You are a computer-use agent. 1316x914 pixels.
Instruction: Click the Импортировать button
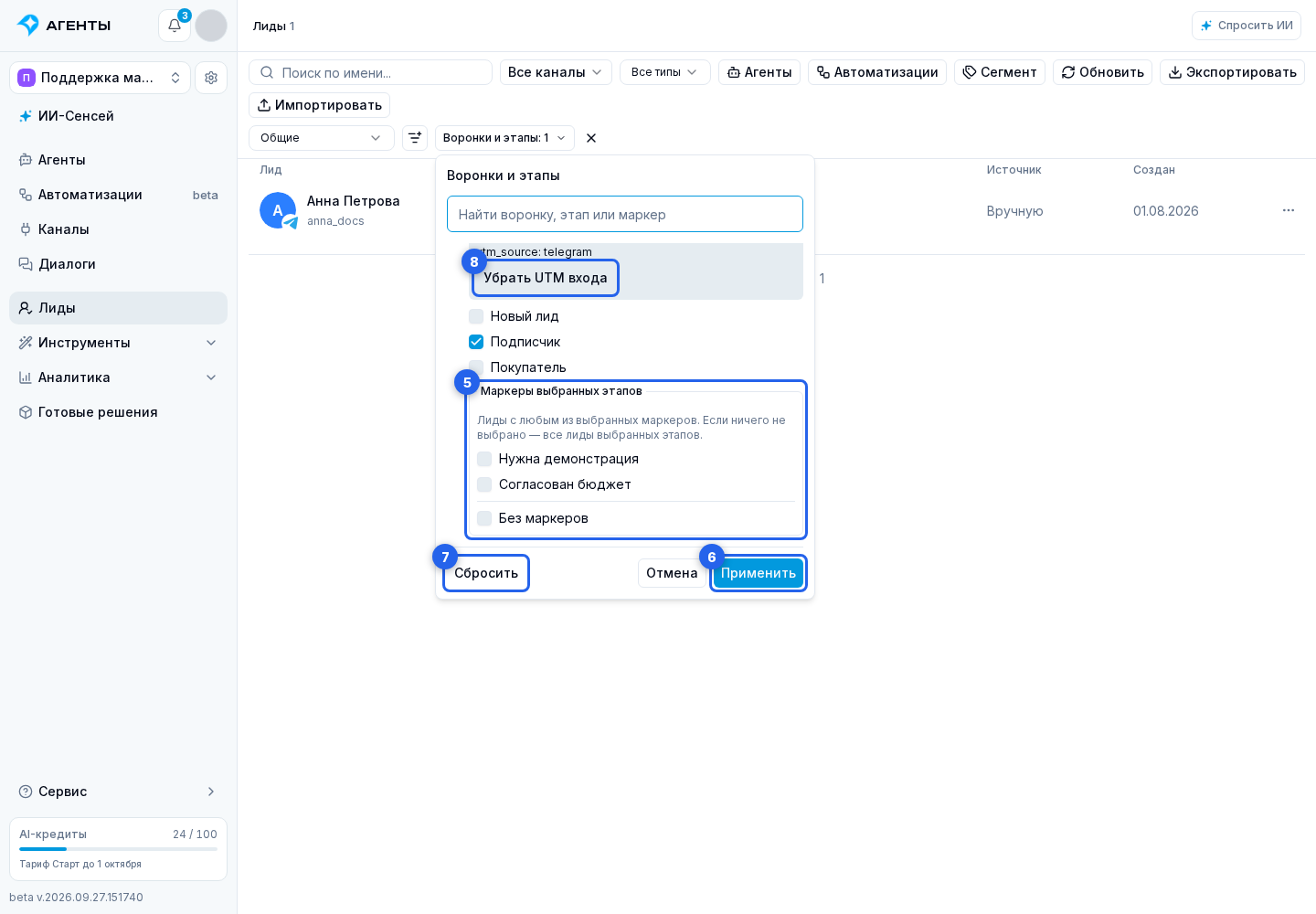(x=319, y=105)
